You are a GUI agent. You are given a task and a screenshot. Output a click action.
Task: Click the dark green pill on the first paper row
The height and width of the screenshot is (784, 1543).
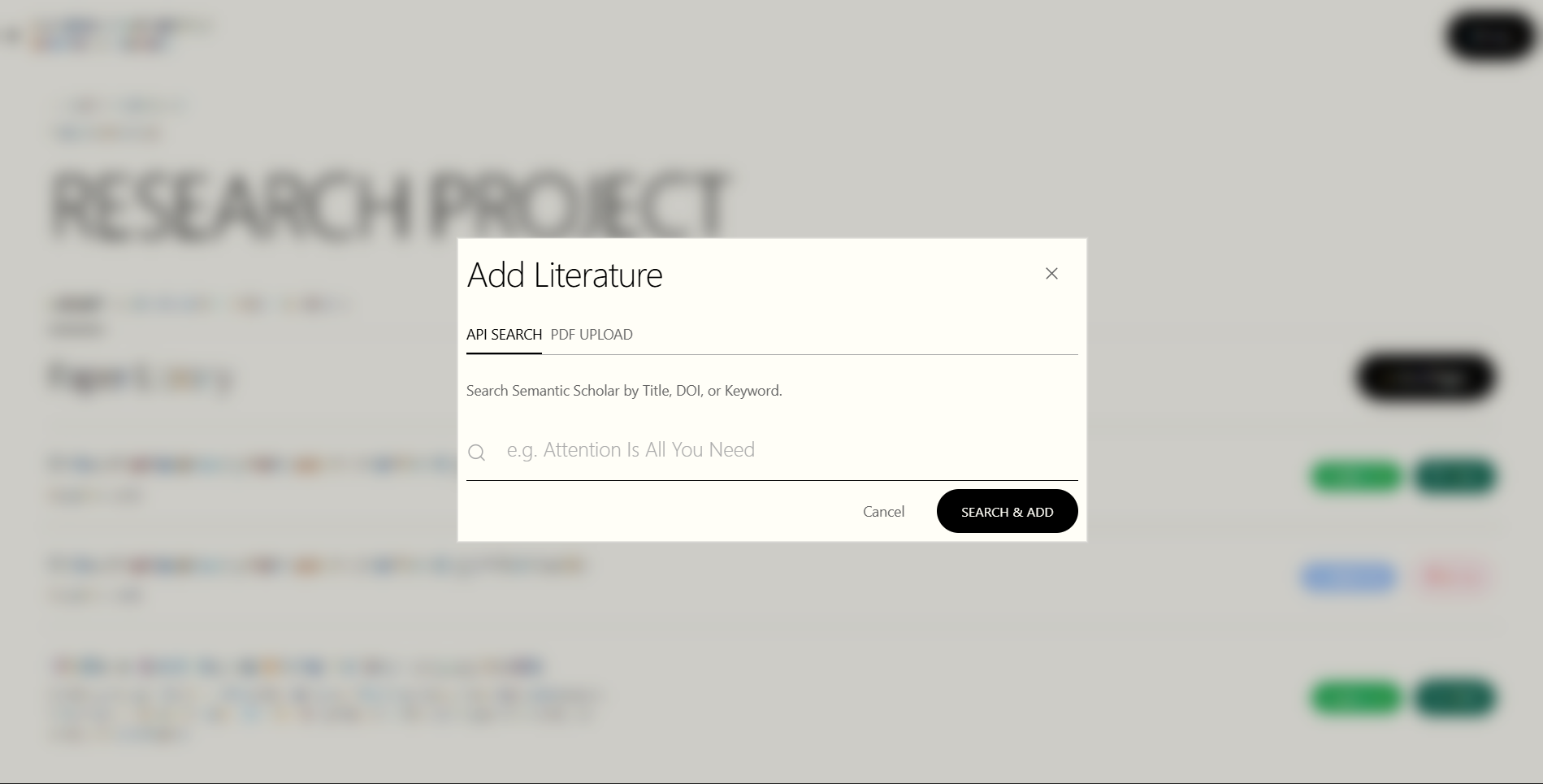pos(1454,476)
